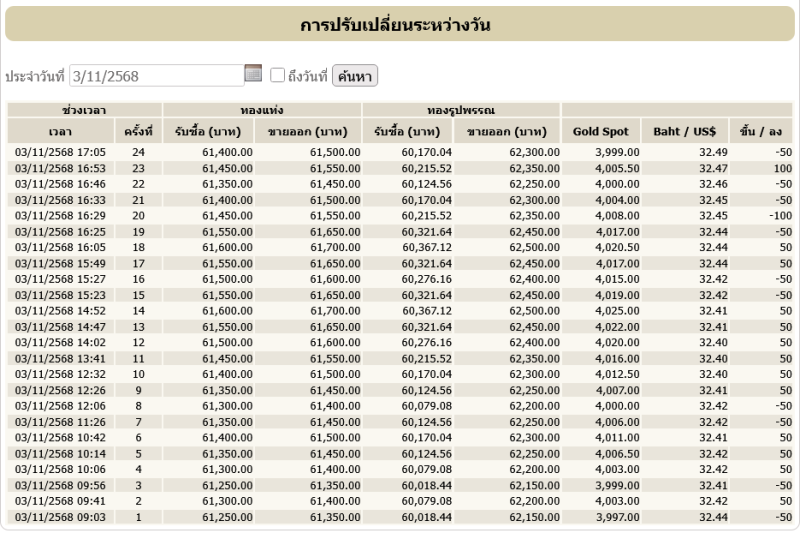This screenshot has height=533, width=800.
Task: Click the ช่วงเวลา group header
Action: pyautogui.click(x=85, y=109)
